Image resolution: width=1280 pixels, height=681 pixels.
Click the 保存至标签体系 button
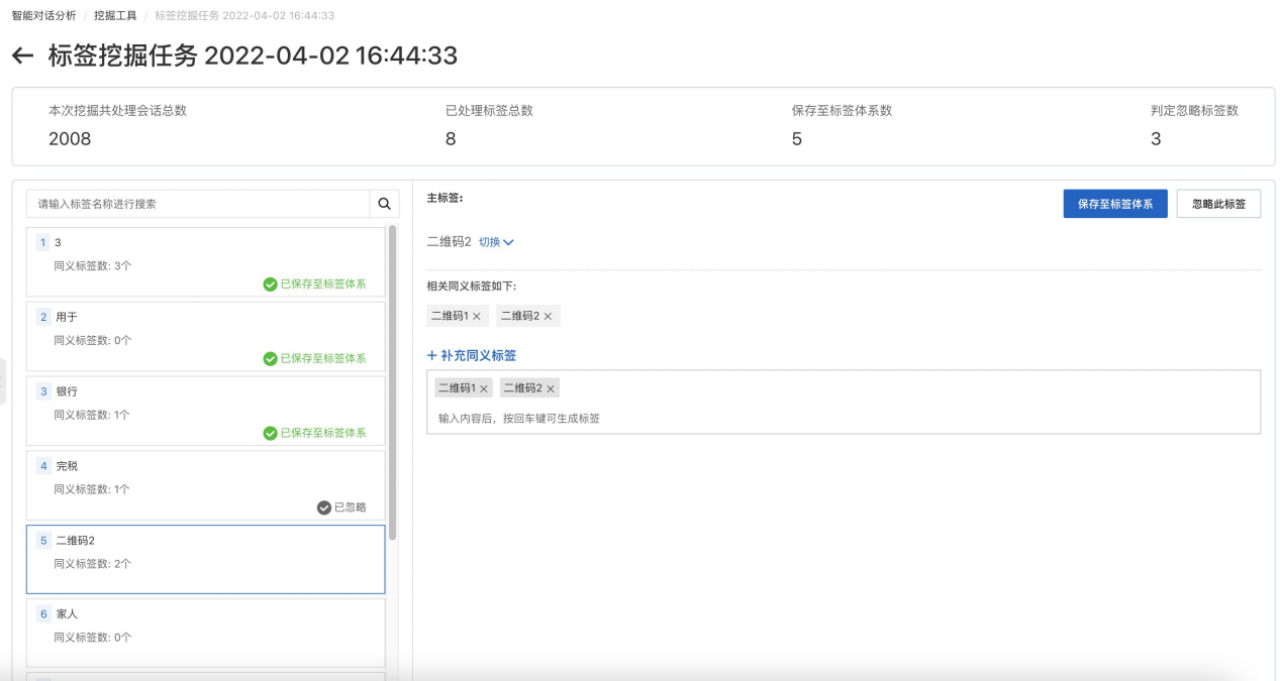pyautogui.click(x=1115, y=203)
